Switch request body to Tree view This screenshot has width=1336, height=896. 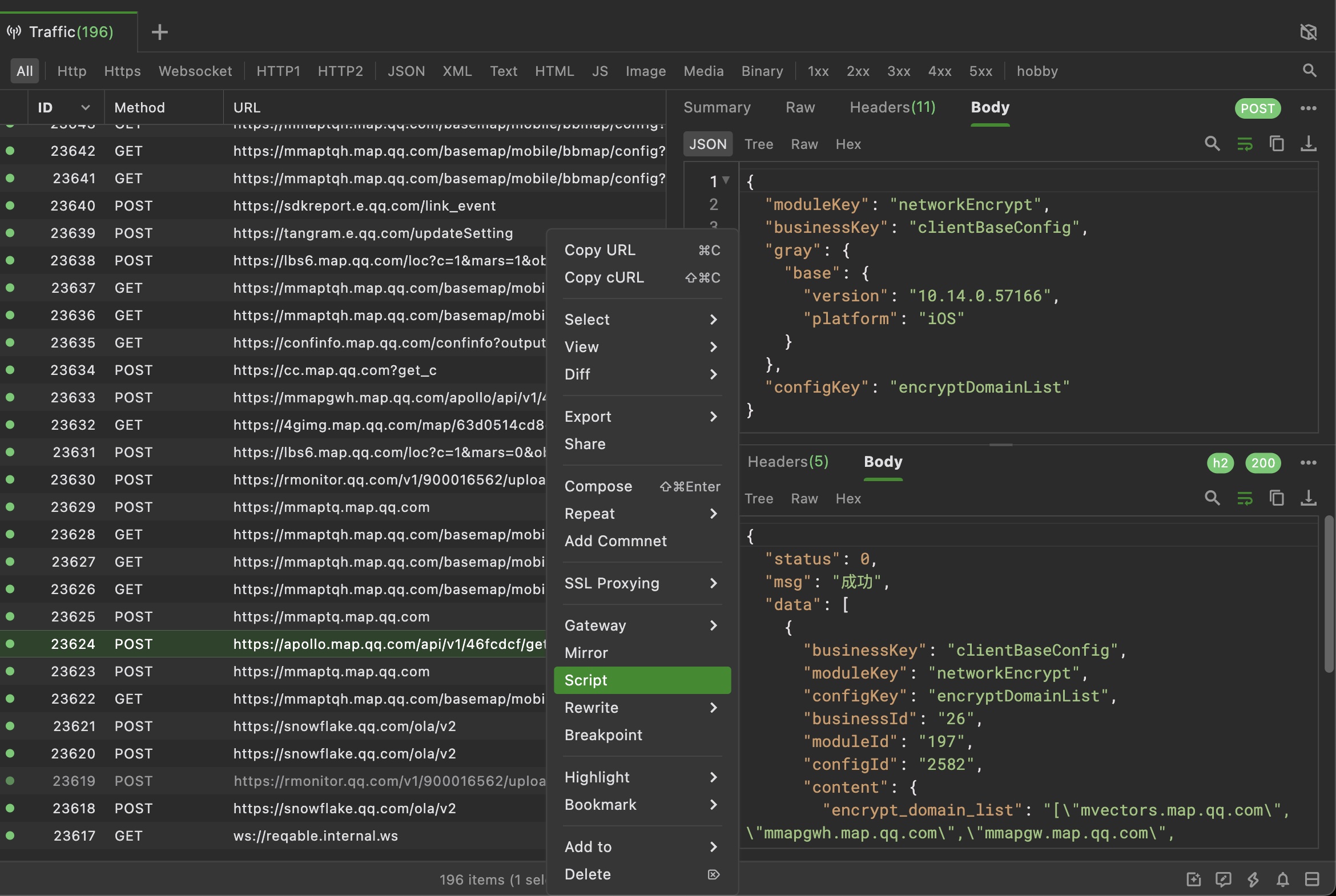(759, 144)
